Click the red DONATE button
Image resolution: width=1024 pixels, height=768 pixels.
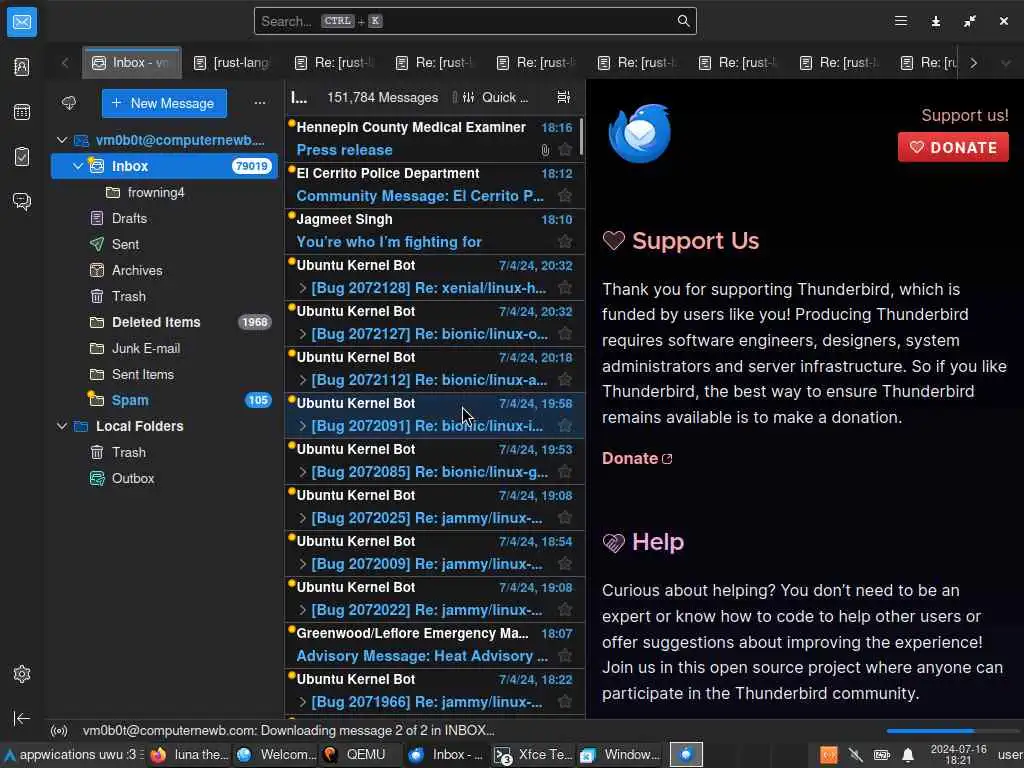click(x=953, y=147)
